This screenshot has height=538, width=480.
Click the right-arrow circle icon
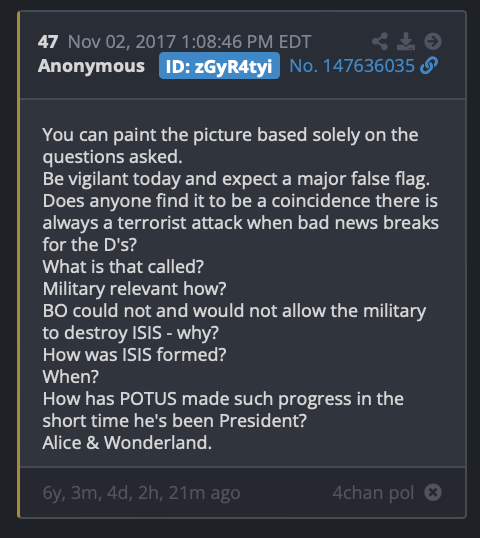(433, 42)
